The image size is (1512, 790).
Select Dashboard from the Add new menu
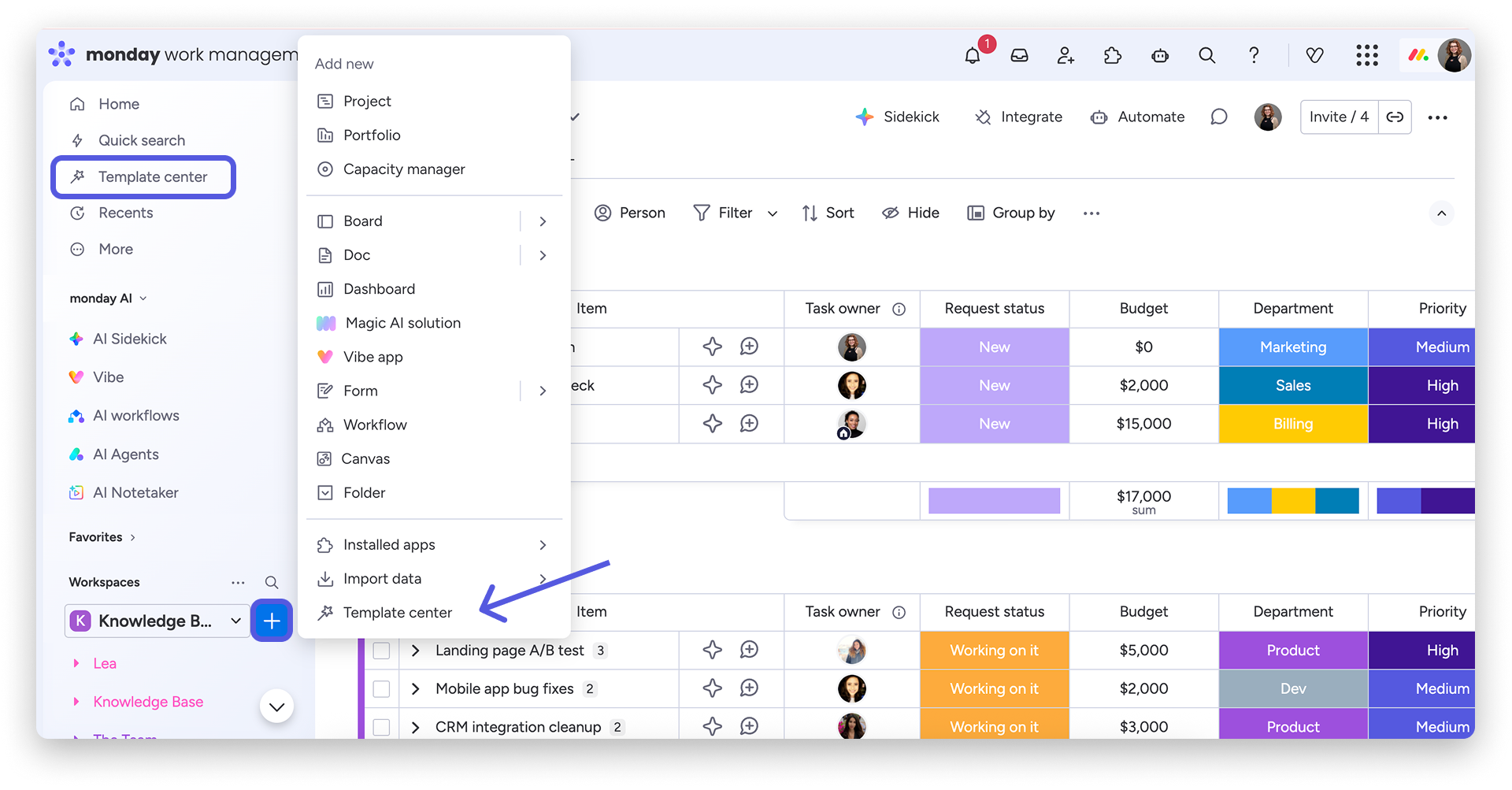(379, 289)
